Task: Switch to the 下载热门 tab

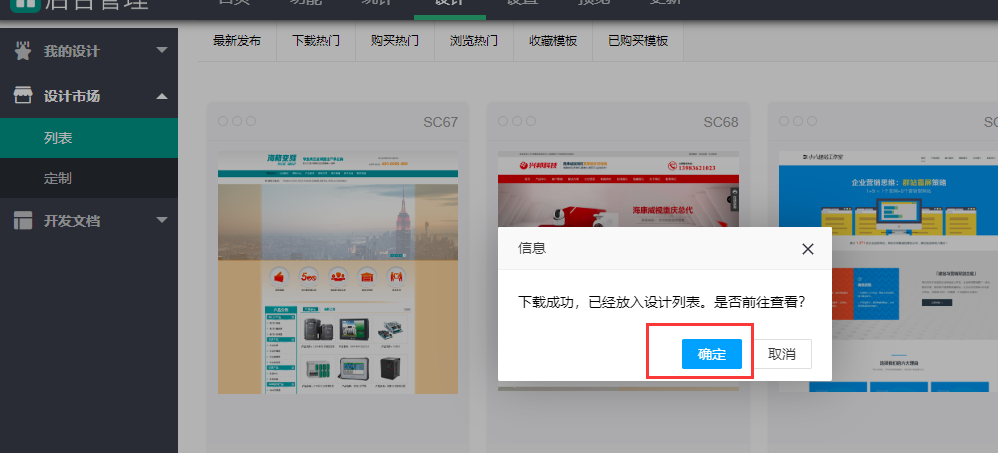Action: (316, 42)
